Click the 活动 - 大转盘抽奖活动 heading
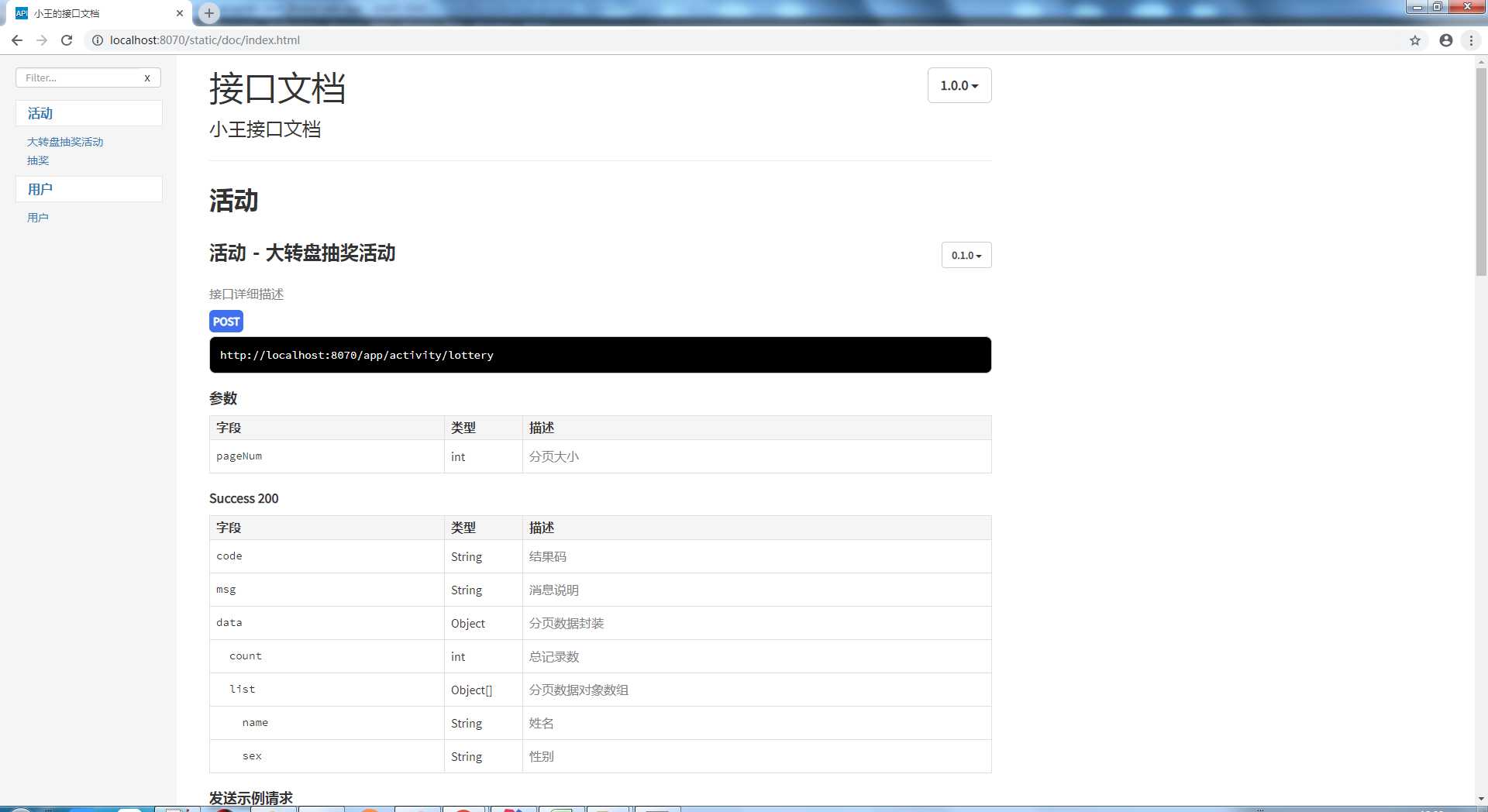The image size is (1488, 812). [302, 253]
